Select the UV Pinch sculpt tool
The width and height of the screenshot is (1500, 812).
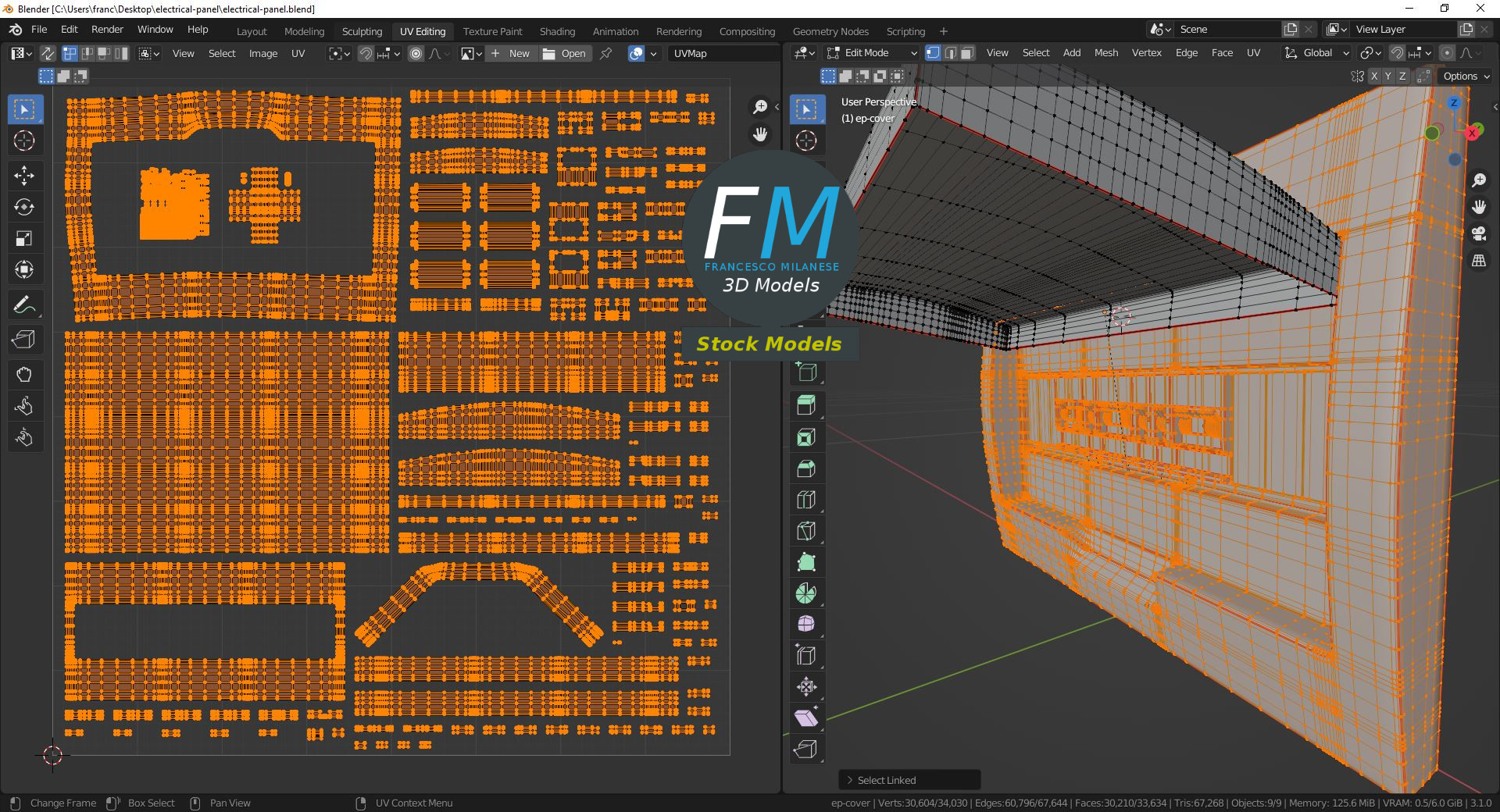point(24,437)
